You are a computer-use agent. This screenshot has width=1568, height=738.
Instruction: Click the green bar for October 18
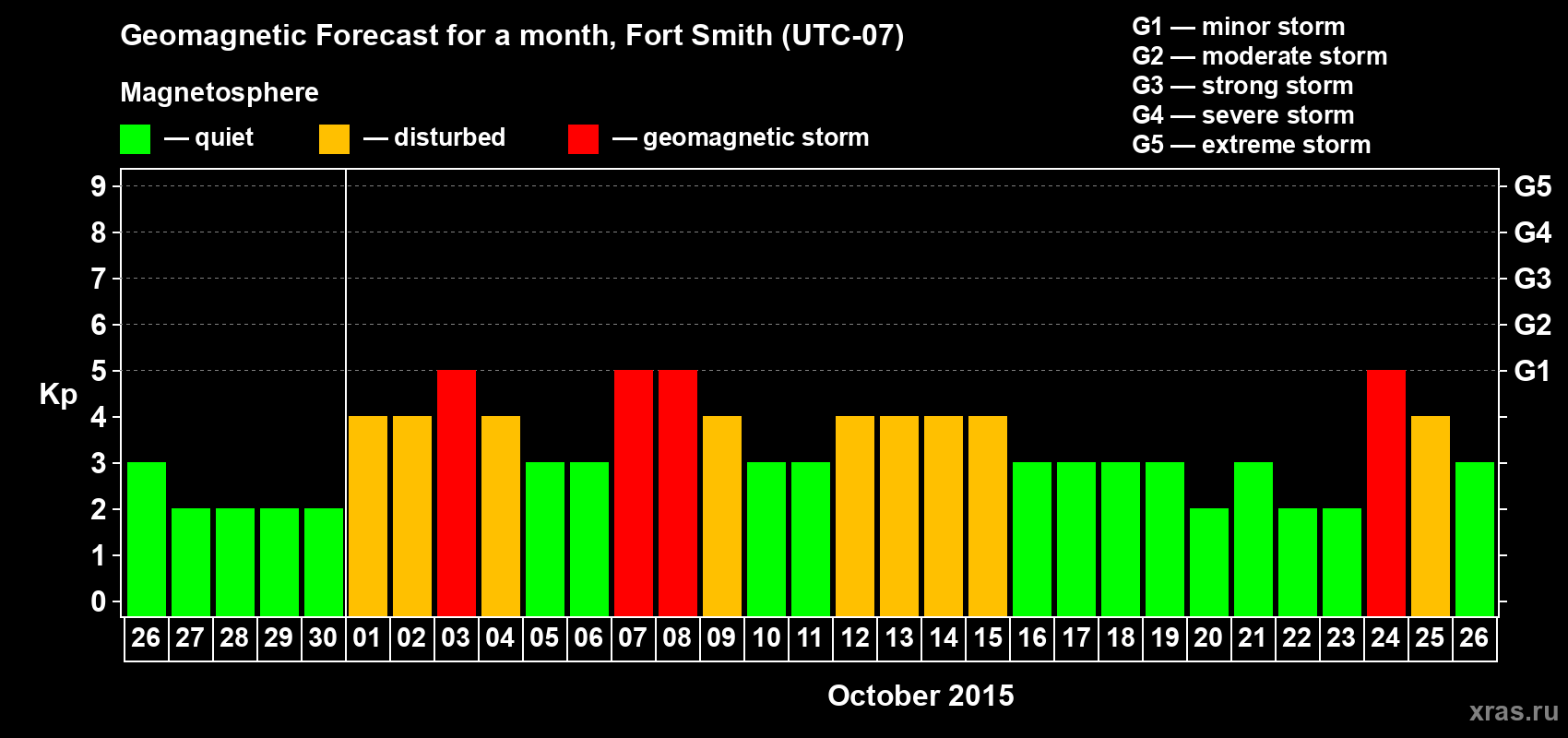(x=1121, y=539)
